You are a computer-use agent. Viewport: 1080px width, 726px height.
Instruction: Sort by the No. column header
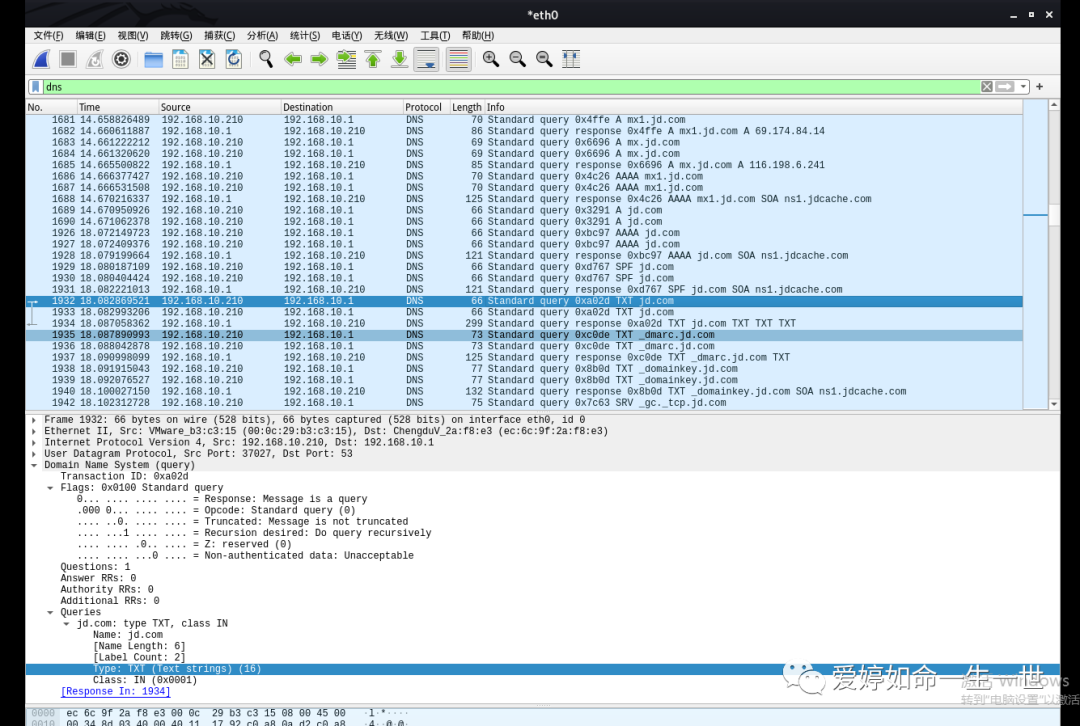[x=51, y=107]
